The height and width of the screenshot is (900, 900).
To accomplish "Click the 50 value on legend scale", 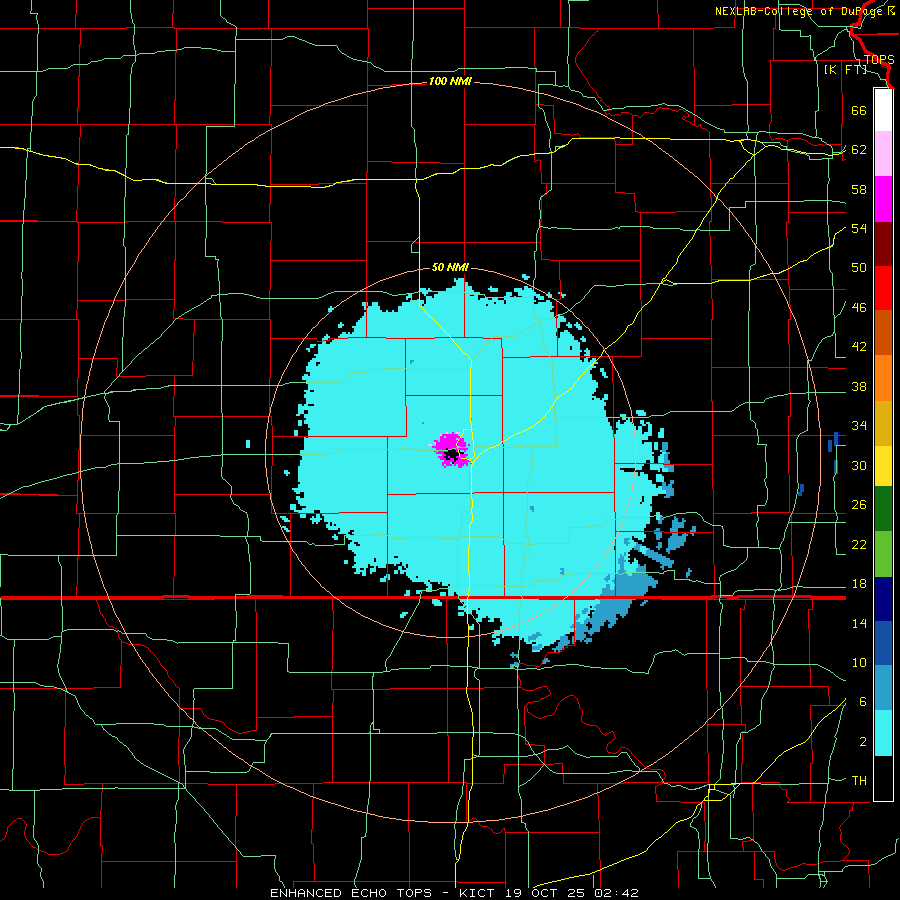I will pos(859,267).
